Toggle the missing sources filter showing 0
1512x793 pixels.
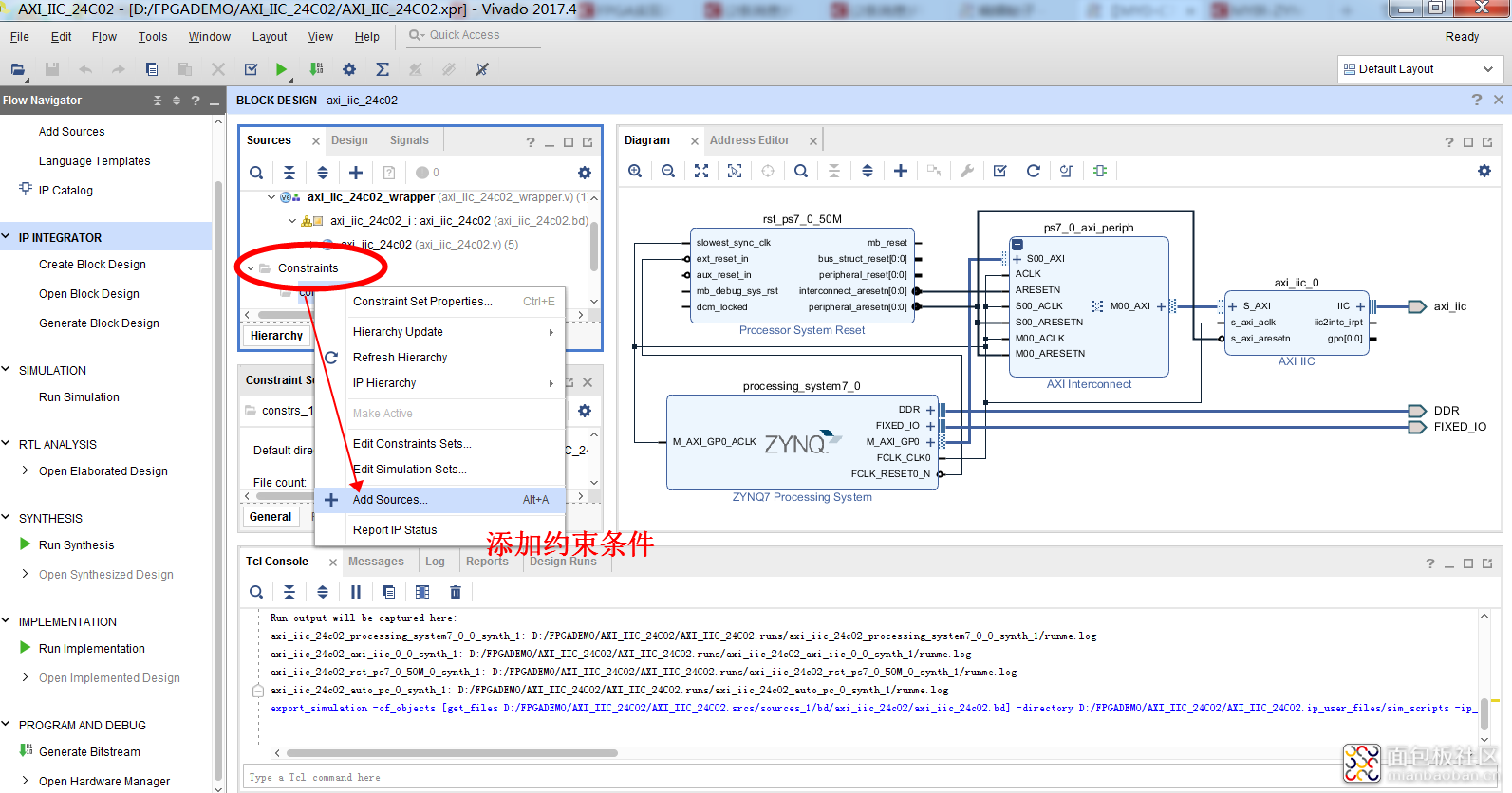pos(427,173)
